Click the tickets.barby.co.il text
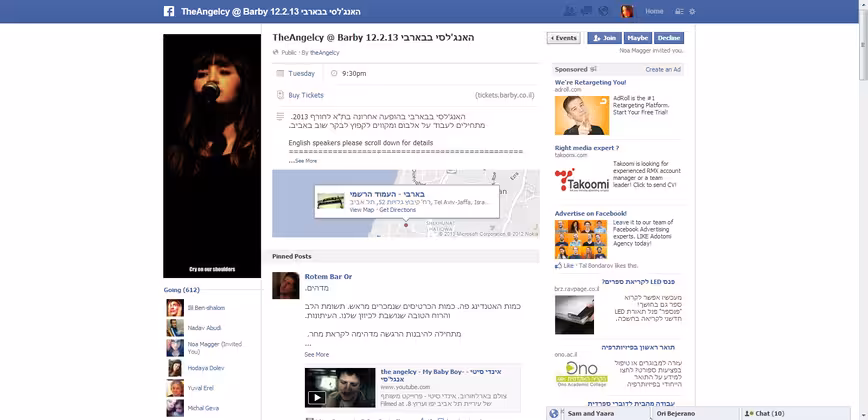The height and width of the screenshot is (420, 868). (505, 95)
